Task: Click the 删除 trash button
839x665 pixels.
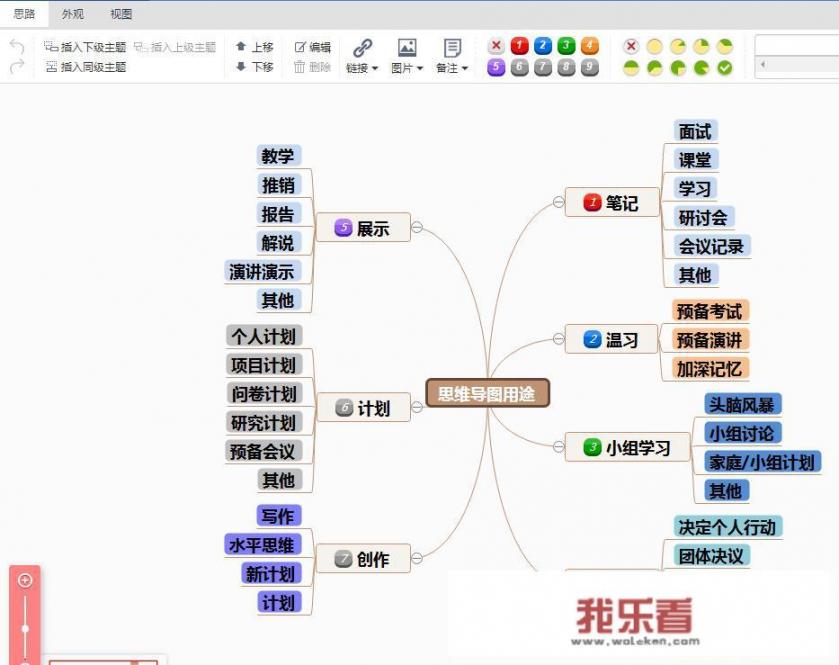Action: tap(312, 67)
